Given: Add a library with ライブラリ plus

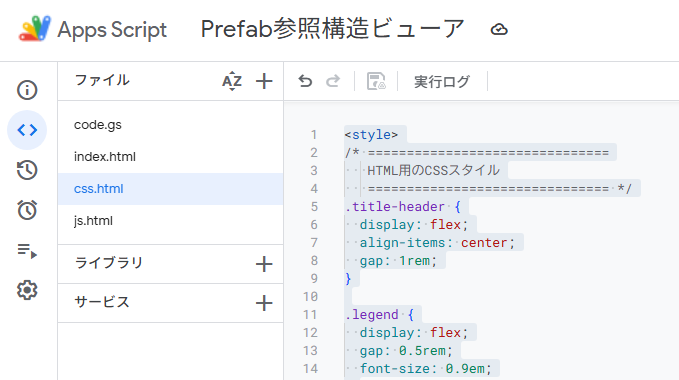Looking at the screenshot, I should 264,264.
